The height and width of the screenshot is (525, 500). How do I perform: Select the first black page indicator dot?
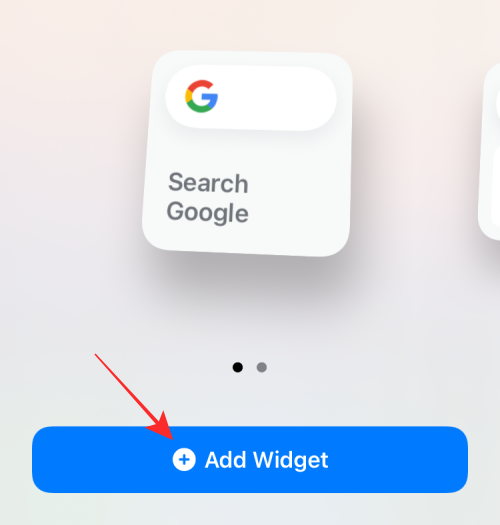pyautogui.click(x=237, y=367)
